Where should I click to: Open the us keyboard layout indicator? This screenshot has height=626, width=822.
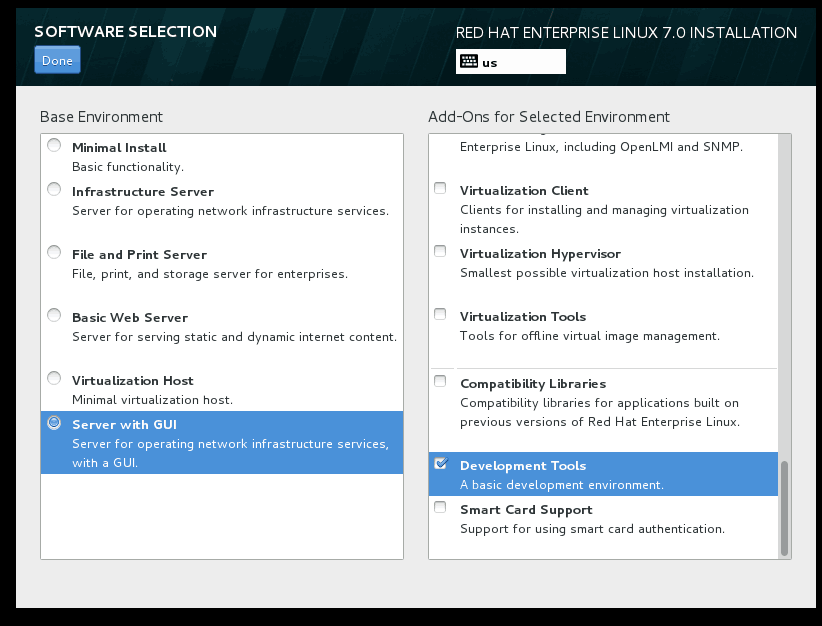(511, 62)
